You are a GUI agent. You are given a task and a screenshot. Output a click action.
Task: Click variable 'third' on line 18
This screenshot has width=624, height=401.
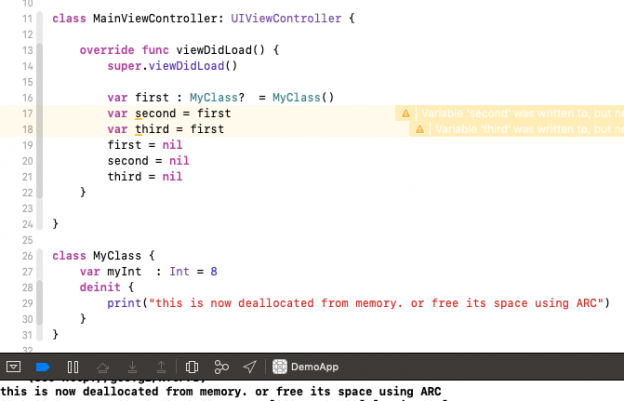(152, 129)
